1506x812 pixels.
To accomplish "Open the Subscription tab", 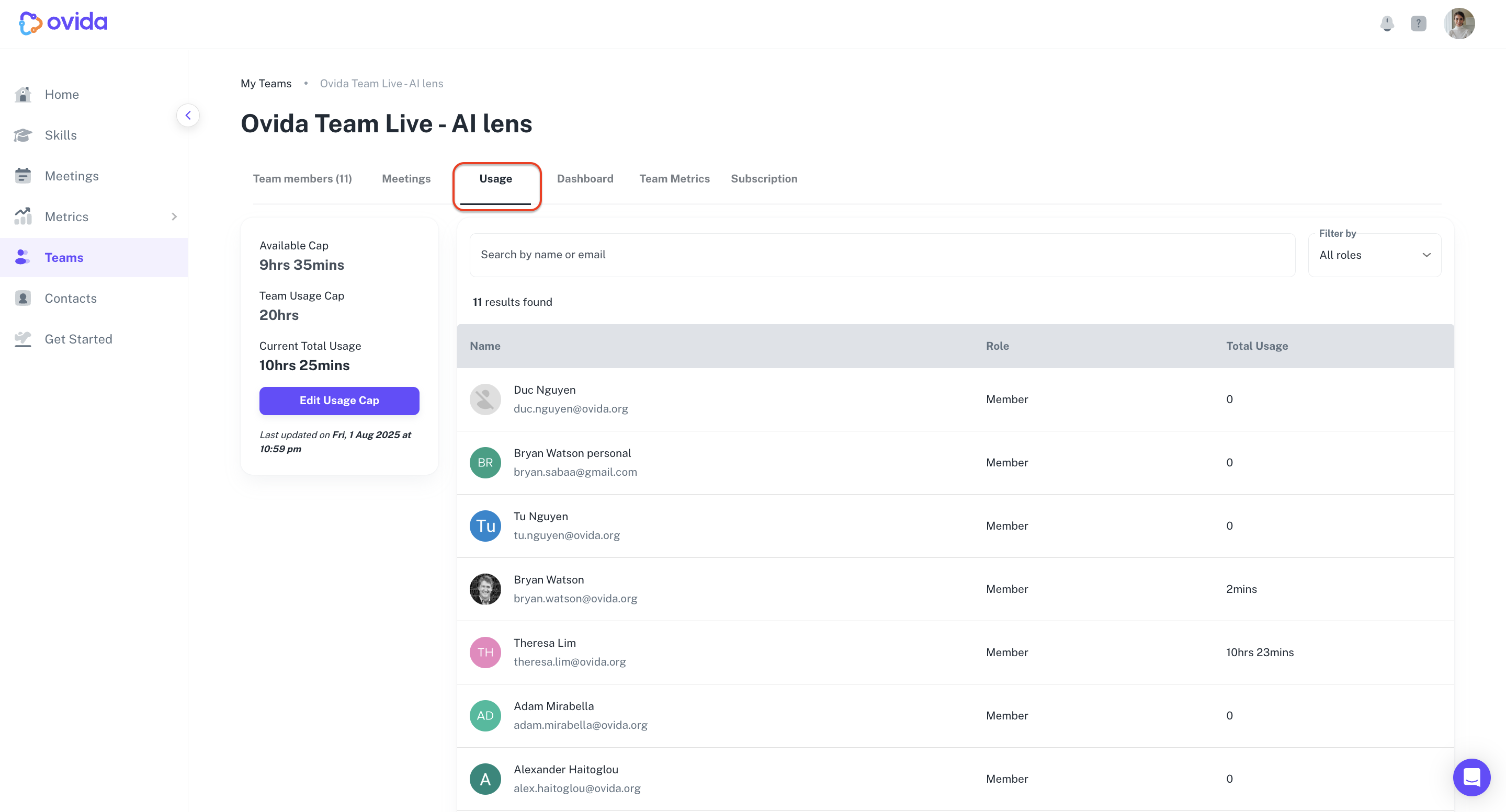I will click(x=764, y=179).
